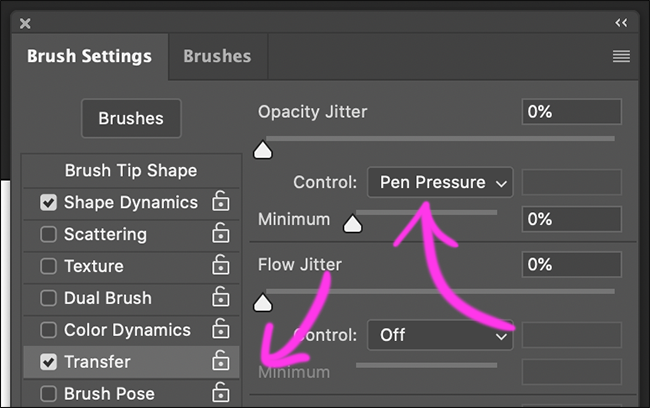Screen dimensions: 650x408
Task: Select the Brush Tip Shape option
Action: pyautogui.click(x=130, y=170)
